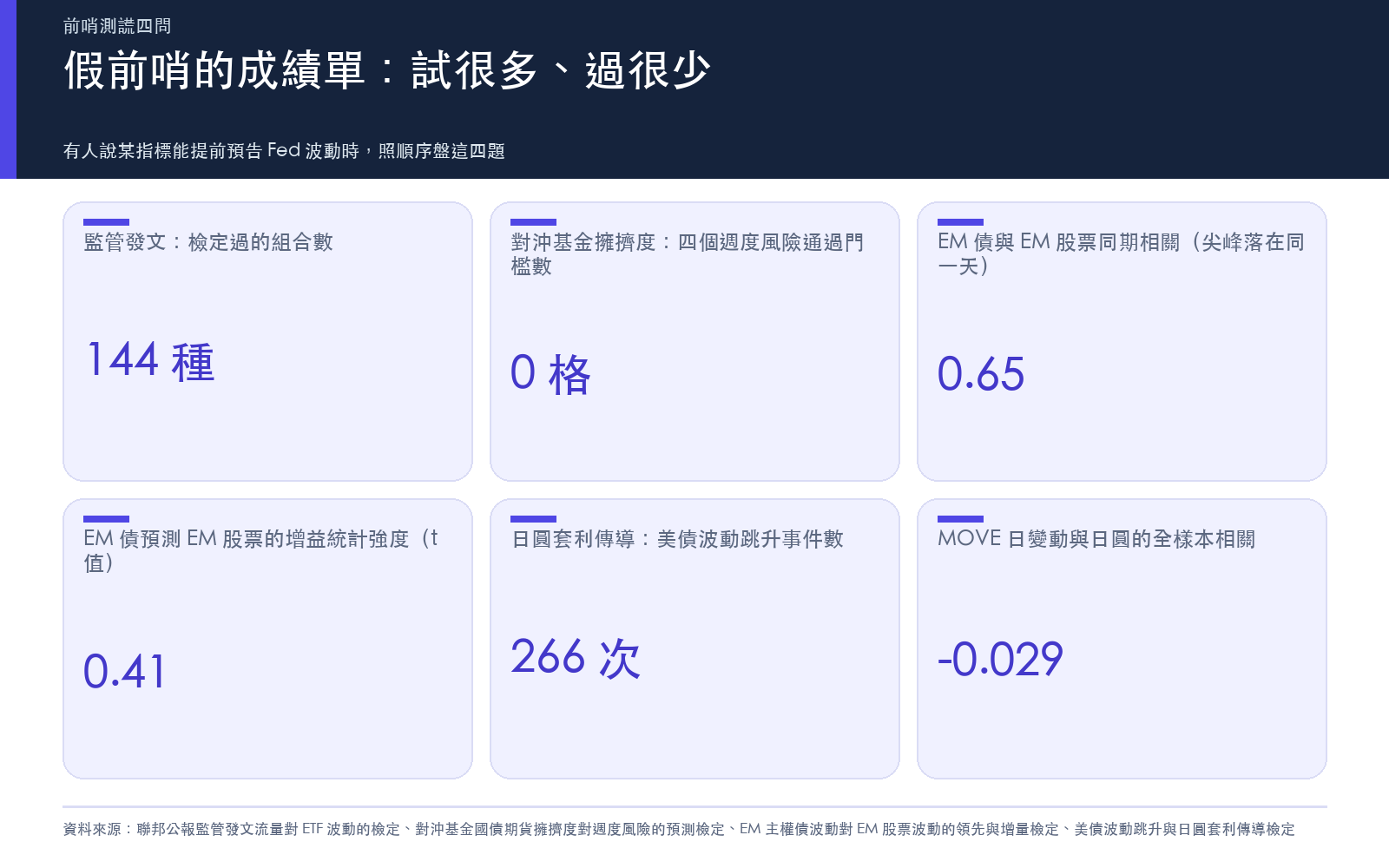Select the value 144 種

coord(149,361)
